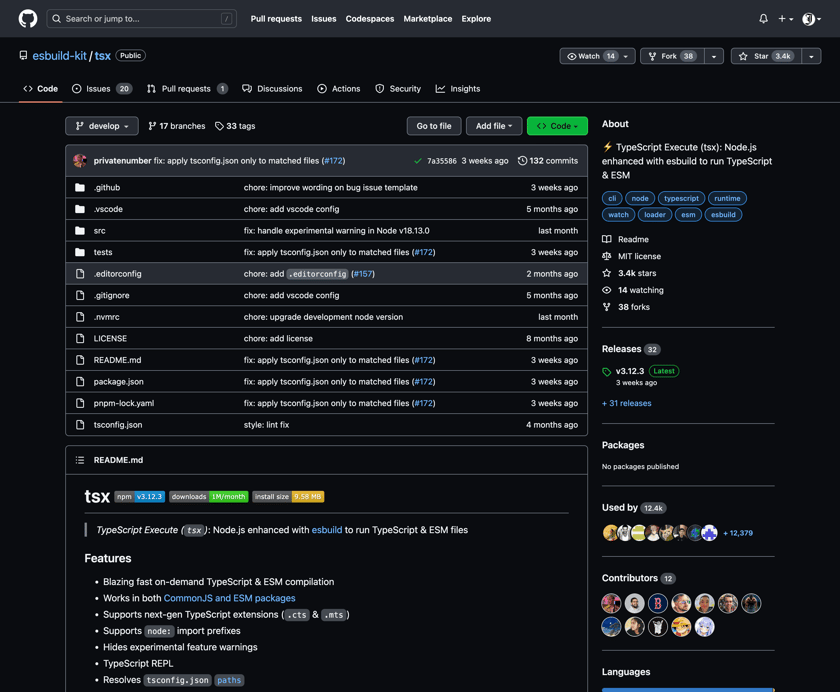Click the README table of contents icon
Image resolution: width=840 pixels, height=692 pixels.
80,460
